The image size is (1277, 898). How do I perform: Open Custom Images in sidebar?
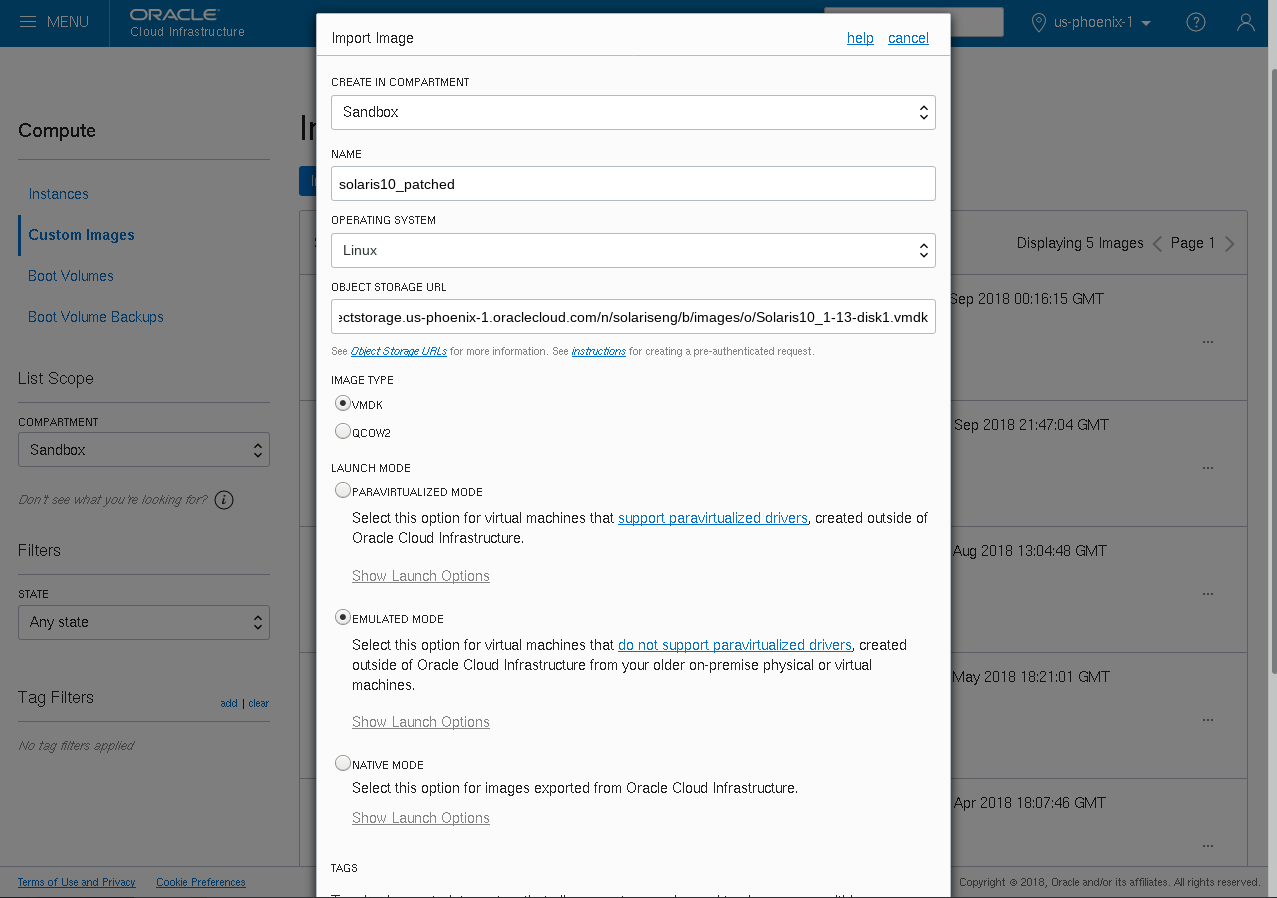(x=82, y=235)
